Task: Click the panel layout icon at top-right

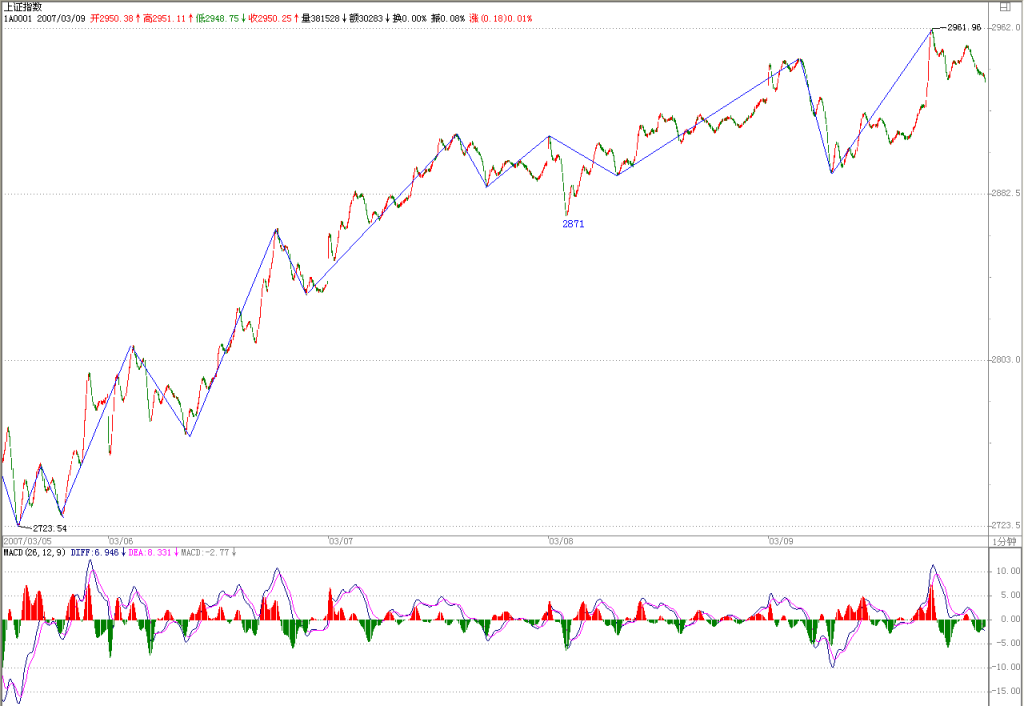Action: tap(1005, 7)
